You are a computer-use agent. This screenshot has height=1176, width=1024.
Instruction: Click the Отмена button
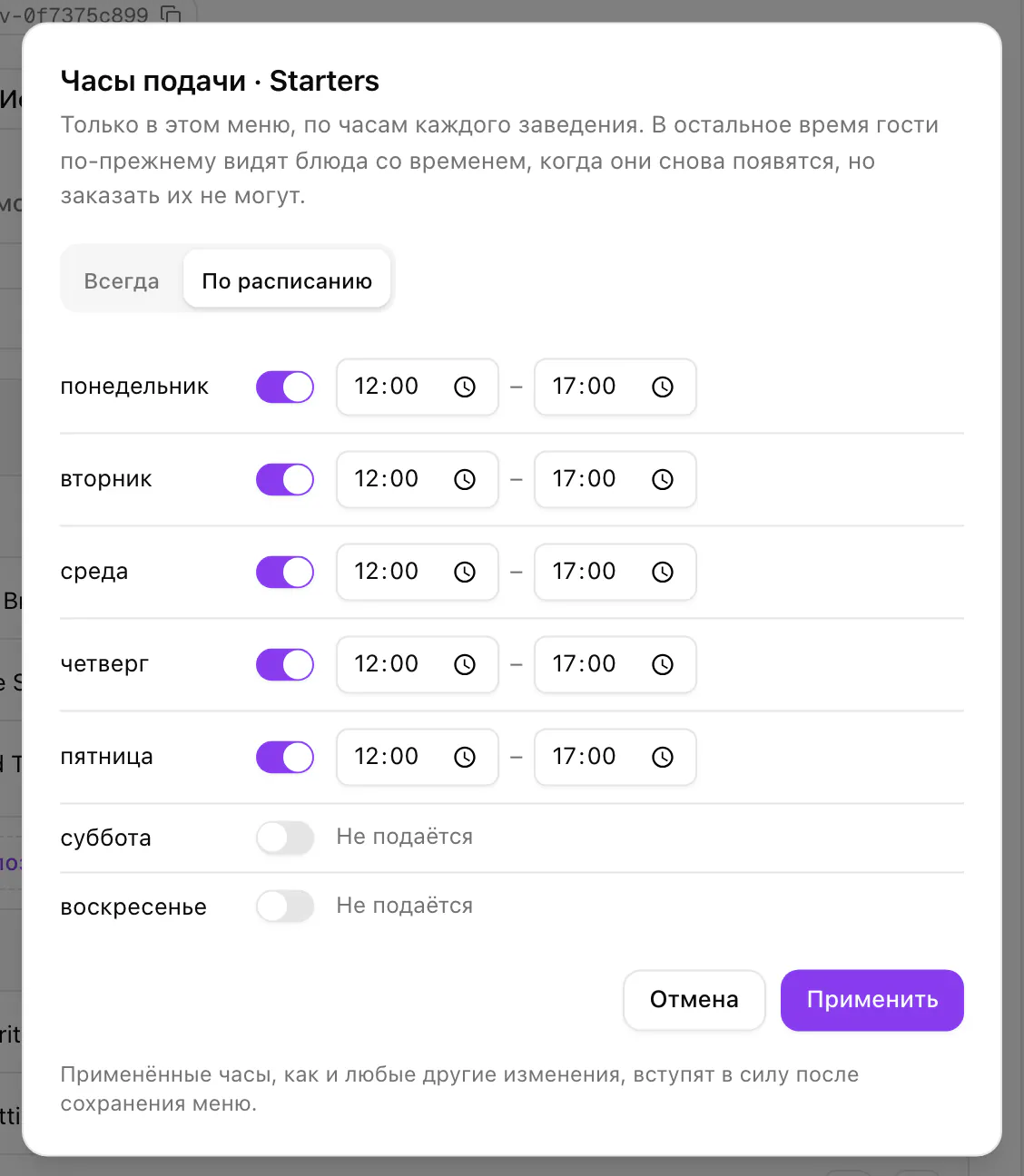tap(694, 1000)
